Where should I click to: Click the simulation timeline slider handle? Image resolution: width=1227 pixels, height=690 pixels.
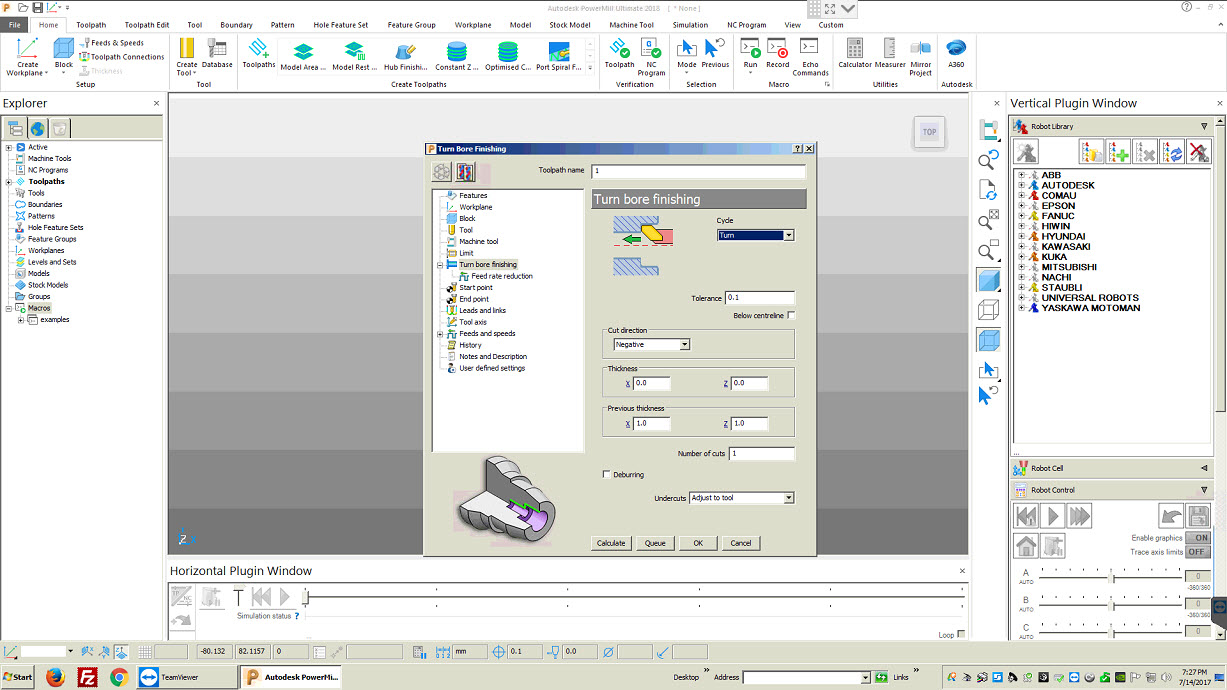pos(306,597)
